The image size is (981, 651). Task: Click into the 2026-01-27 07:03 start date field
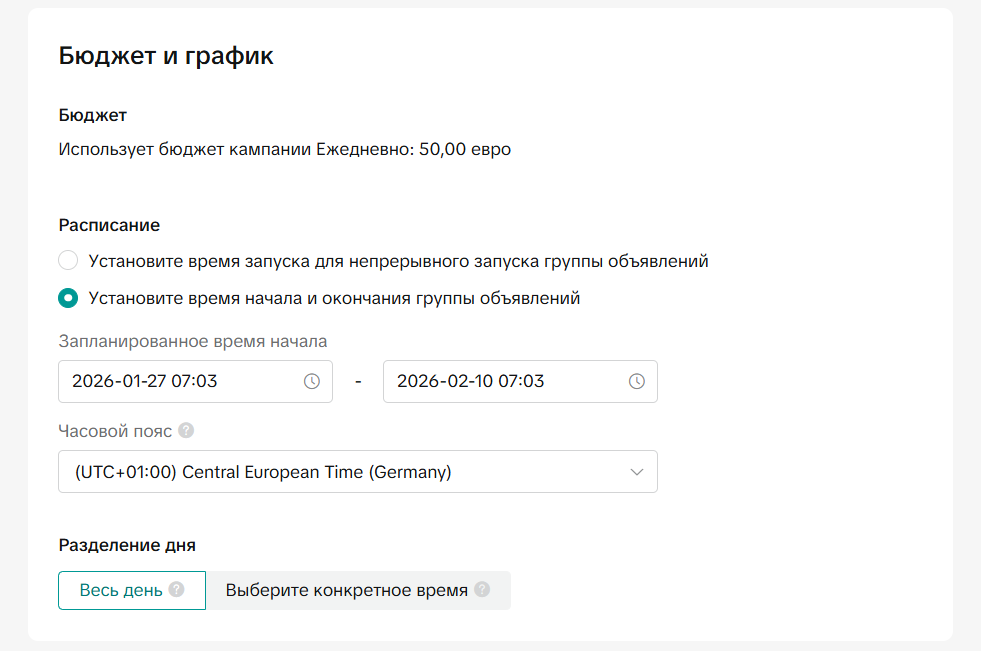pyautogui.click(x=180, y=381)
